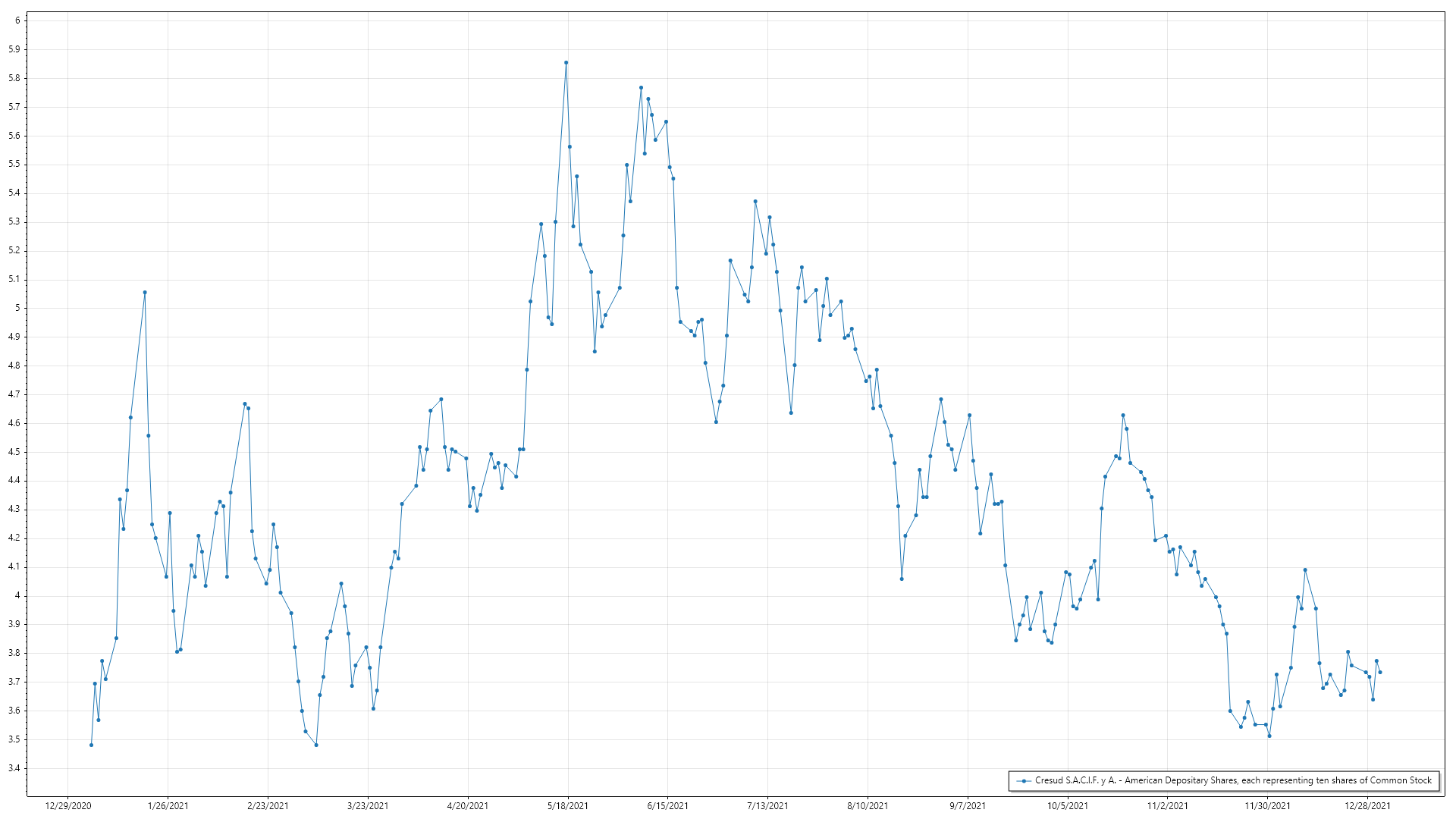The height and width of the screenshot is (819, 1456).
Task: Click the 12/28/2021 x-axis date label
Action: pos(1367,805)
